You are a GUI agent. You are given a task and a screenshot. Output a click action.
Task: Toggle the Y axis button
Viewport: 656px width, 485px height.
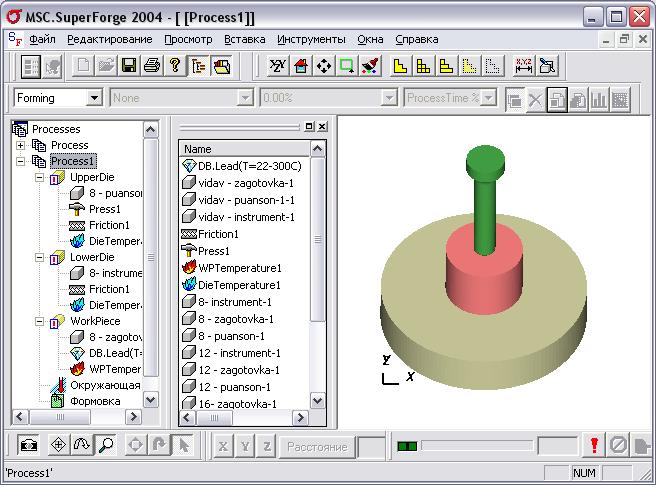245,446
